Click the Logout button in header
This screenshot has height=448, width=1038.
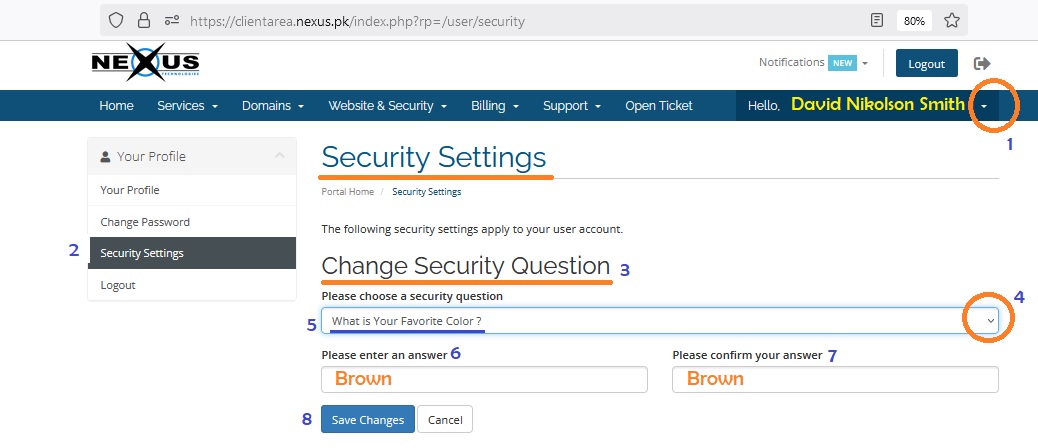pos(926,64)
